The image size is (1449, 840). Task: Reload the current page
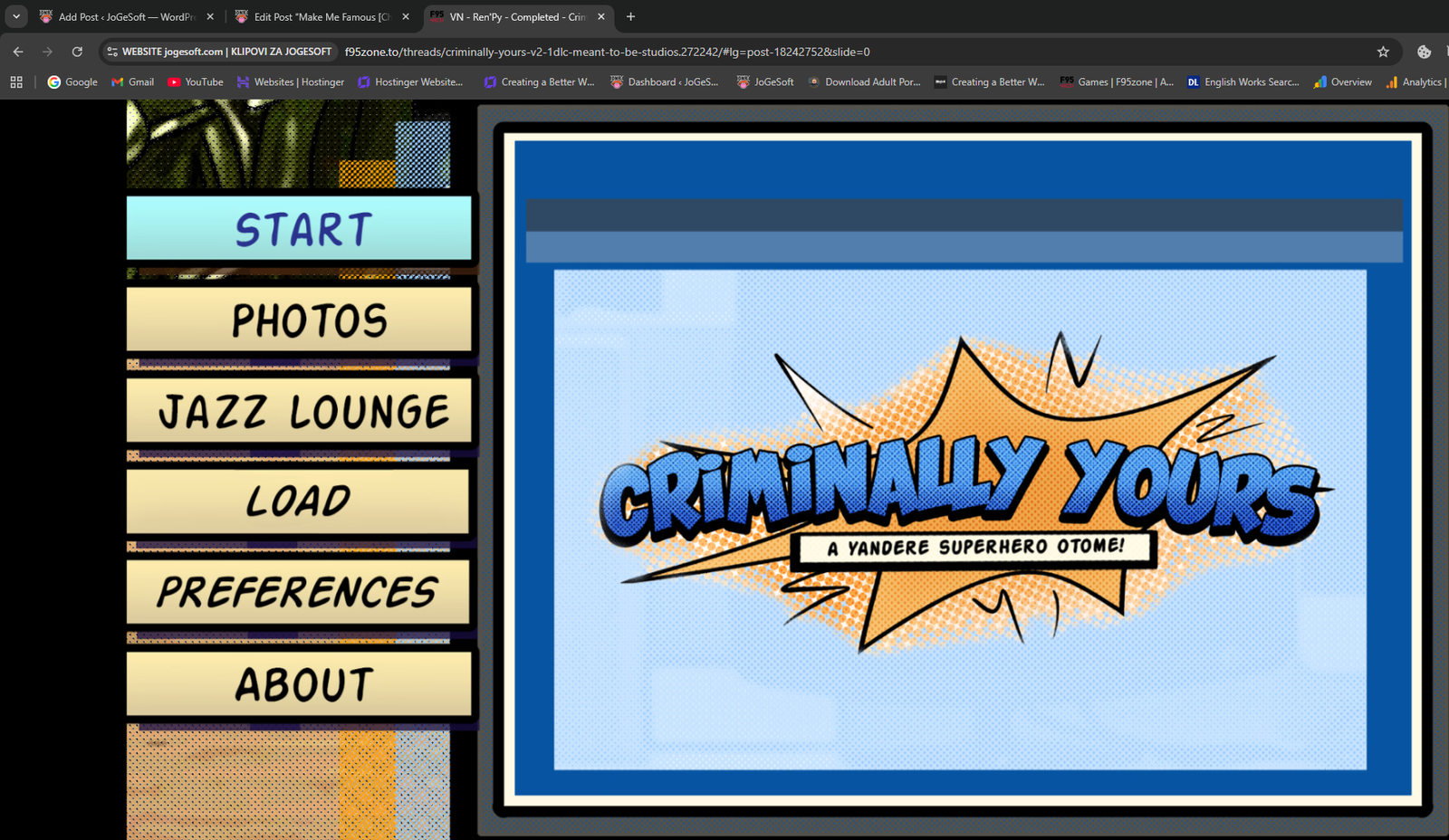coord(77,52)
